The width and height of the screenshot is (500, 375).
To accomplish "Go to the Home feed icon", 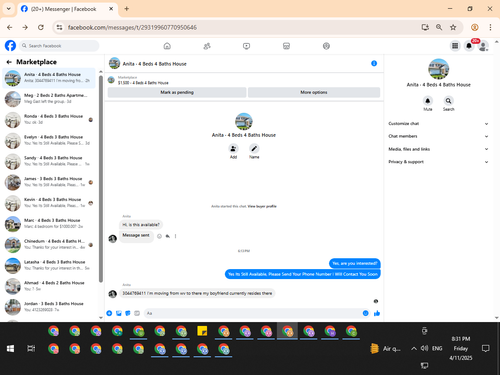I will (167, 46).
